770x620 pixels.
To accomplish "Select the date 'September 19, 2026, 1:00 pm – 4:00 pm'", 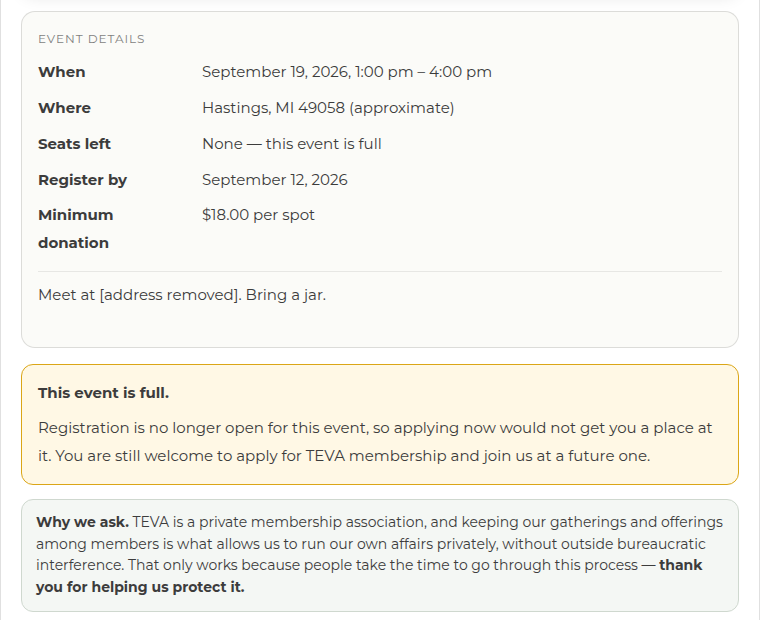I will 347,72.
